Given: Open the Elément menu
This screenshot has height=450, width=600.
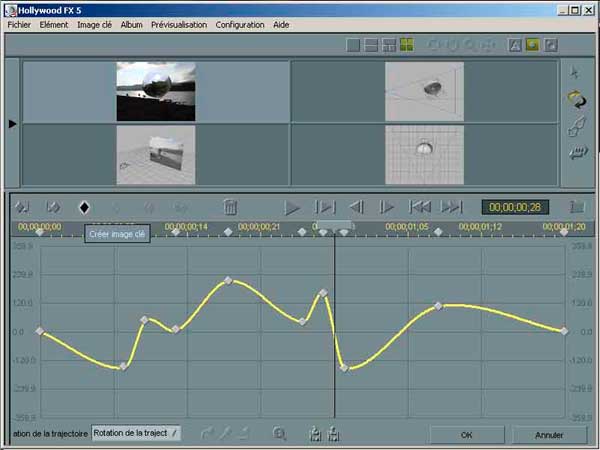Looking at the screenshot, I should coord(54,25).
